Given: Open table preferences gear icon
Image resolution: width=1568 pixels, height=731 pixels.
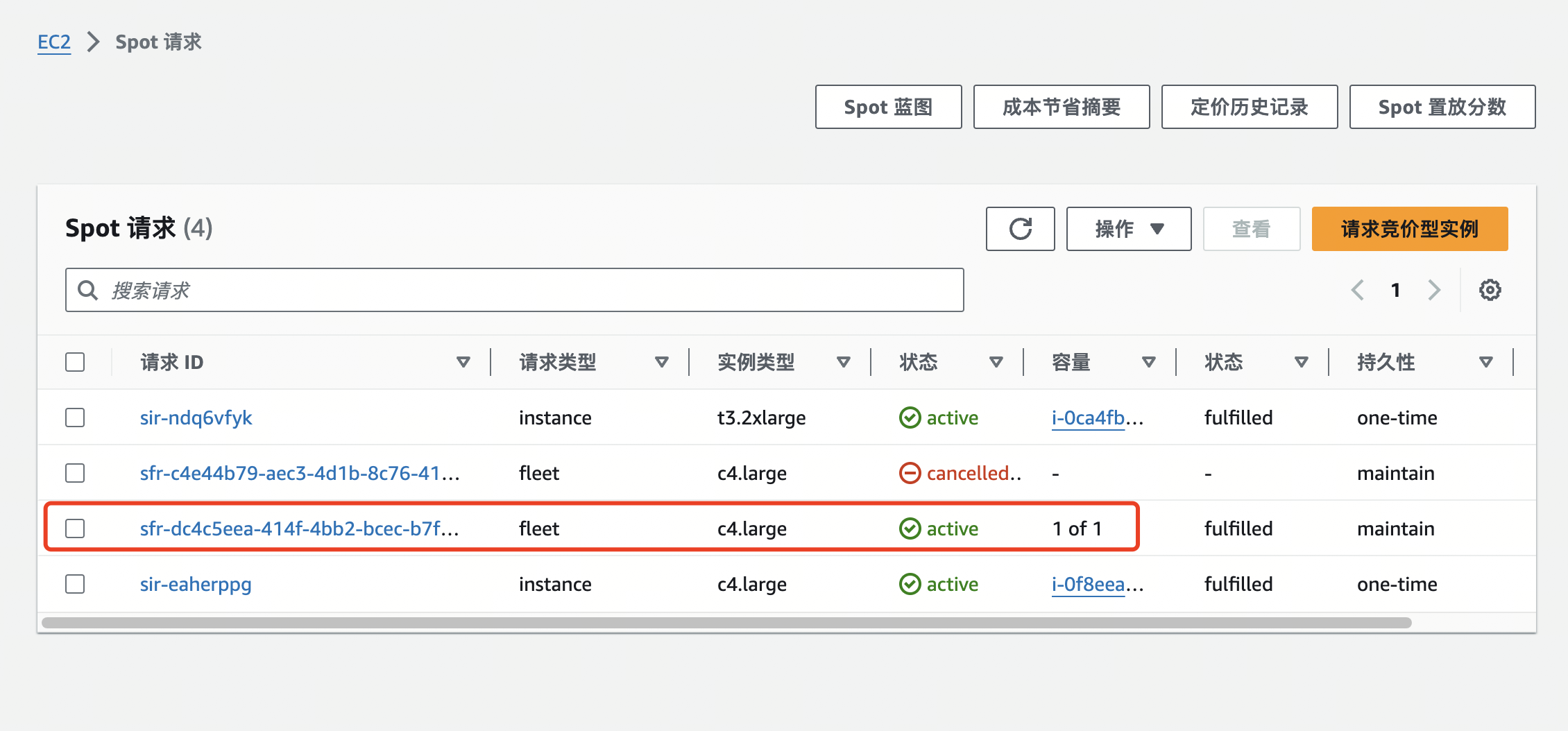Looking at the screenshot, I should click(1490, 290).
